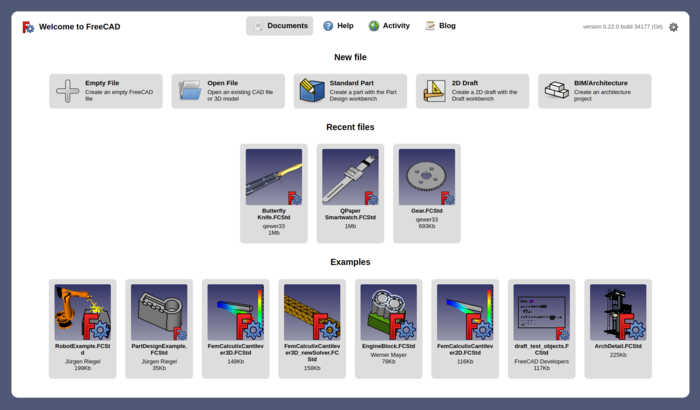Click the 'EngineBlock.FCStd' file name

(x=388, y=346)
